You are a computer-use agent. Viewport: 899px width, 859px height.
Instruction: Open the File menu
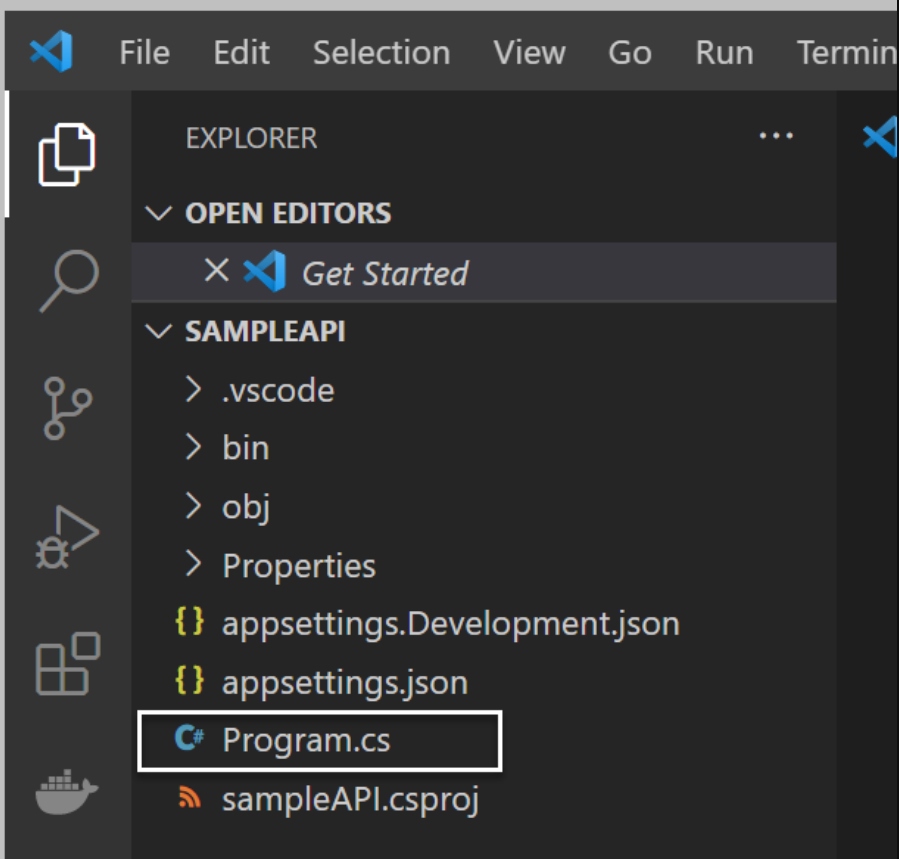144,52
